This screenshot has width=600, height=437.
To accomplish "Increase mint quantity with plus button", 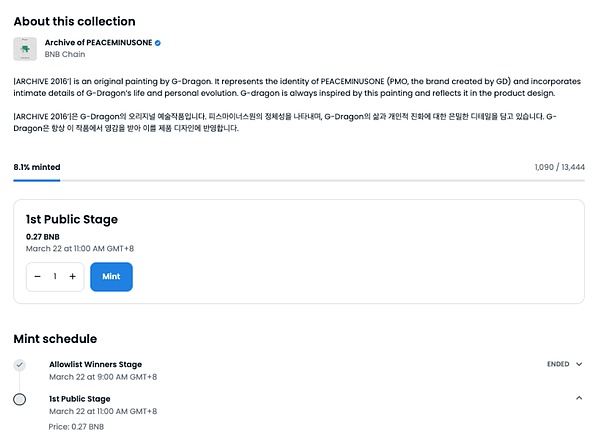I will [x=73, y=276].
